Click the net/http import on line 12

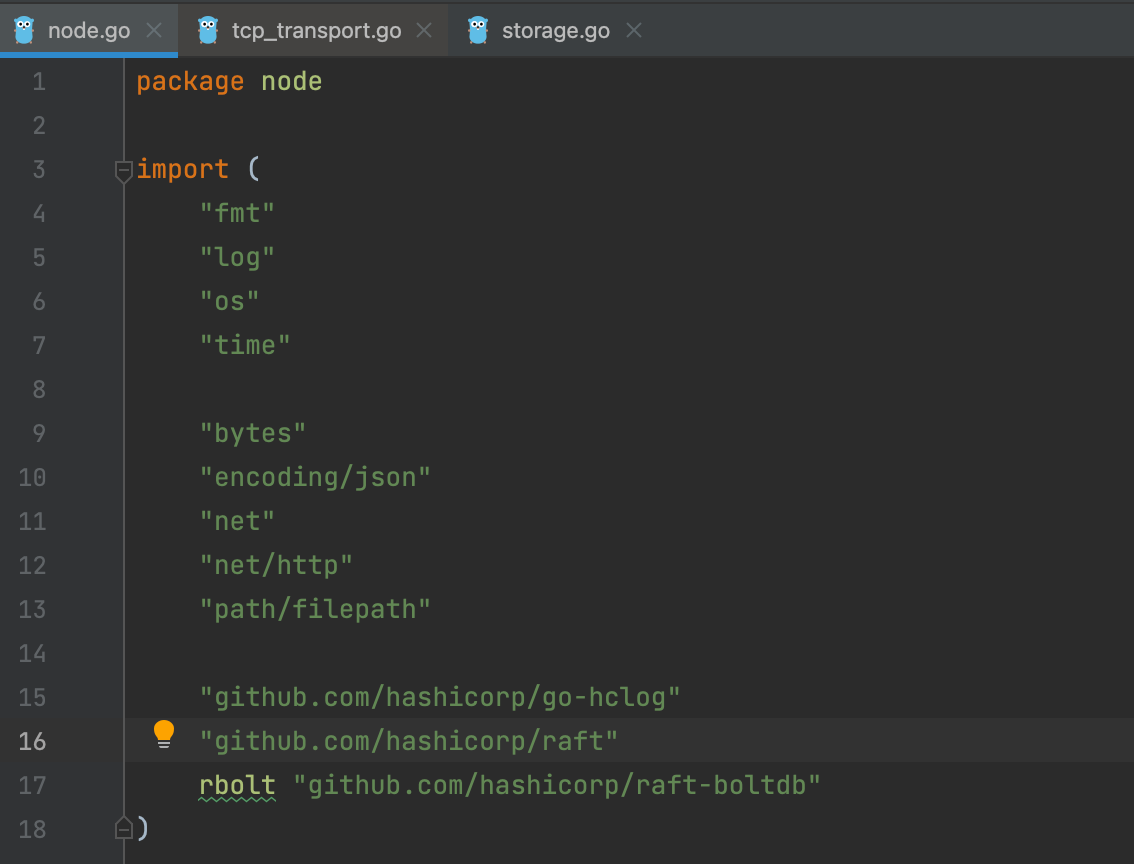[x=276, y=564]
